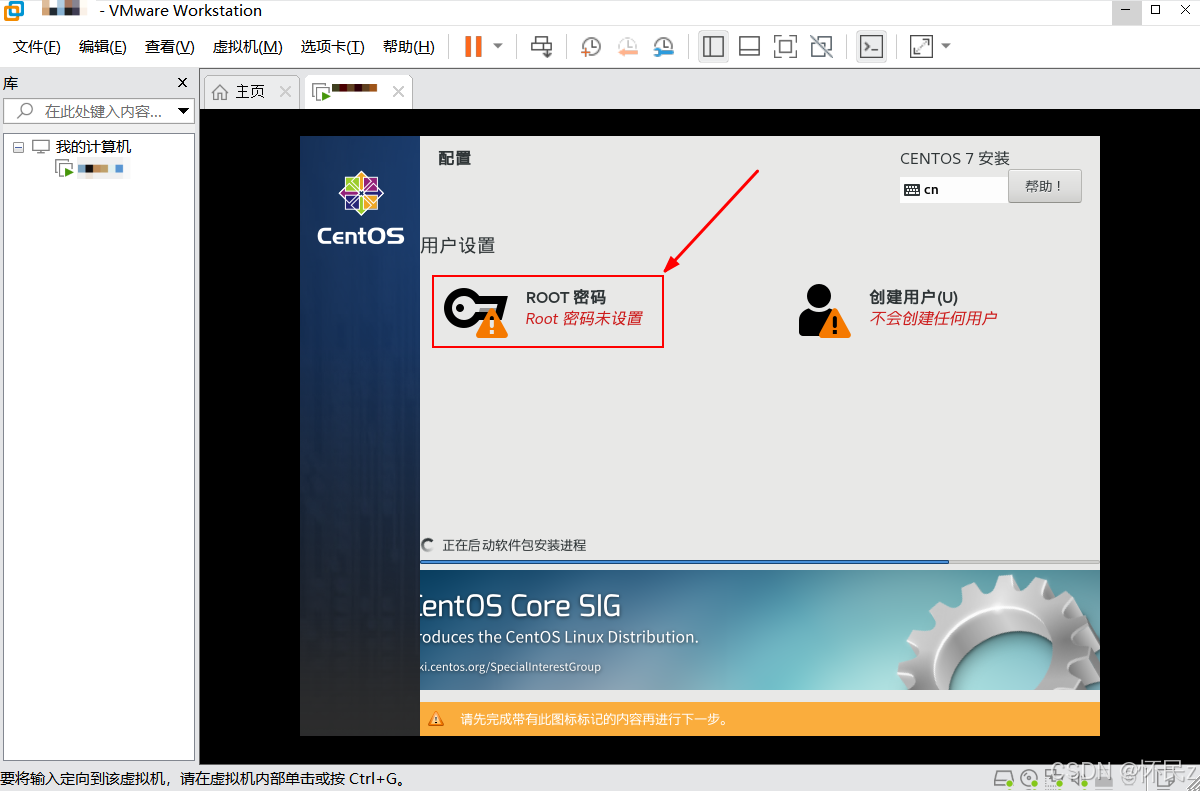Toggle the library sidebar view icon
The width and height of the screenshot is (1200, 791).
(713, 47)
